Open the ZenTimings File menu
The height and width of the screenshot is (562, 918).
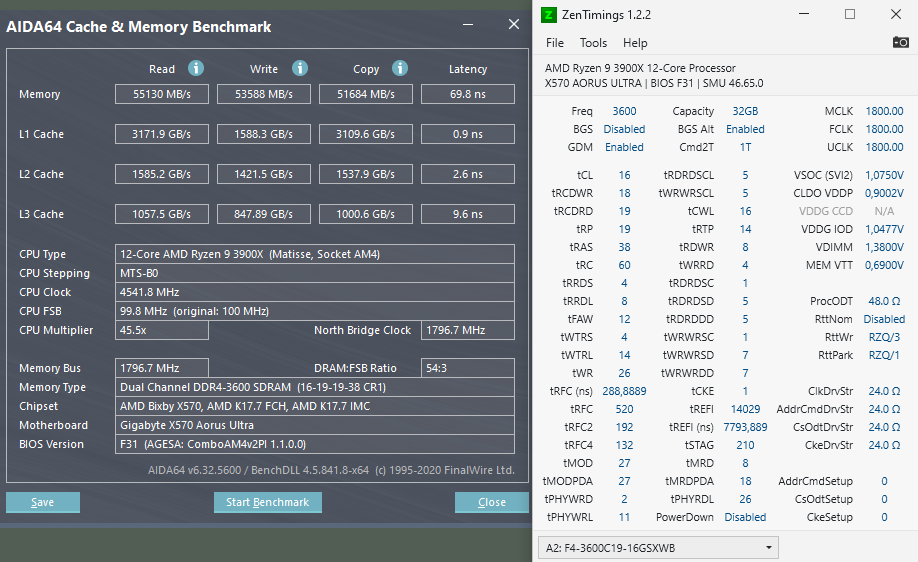pyautogui.click(x=554, y=43)
